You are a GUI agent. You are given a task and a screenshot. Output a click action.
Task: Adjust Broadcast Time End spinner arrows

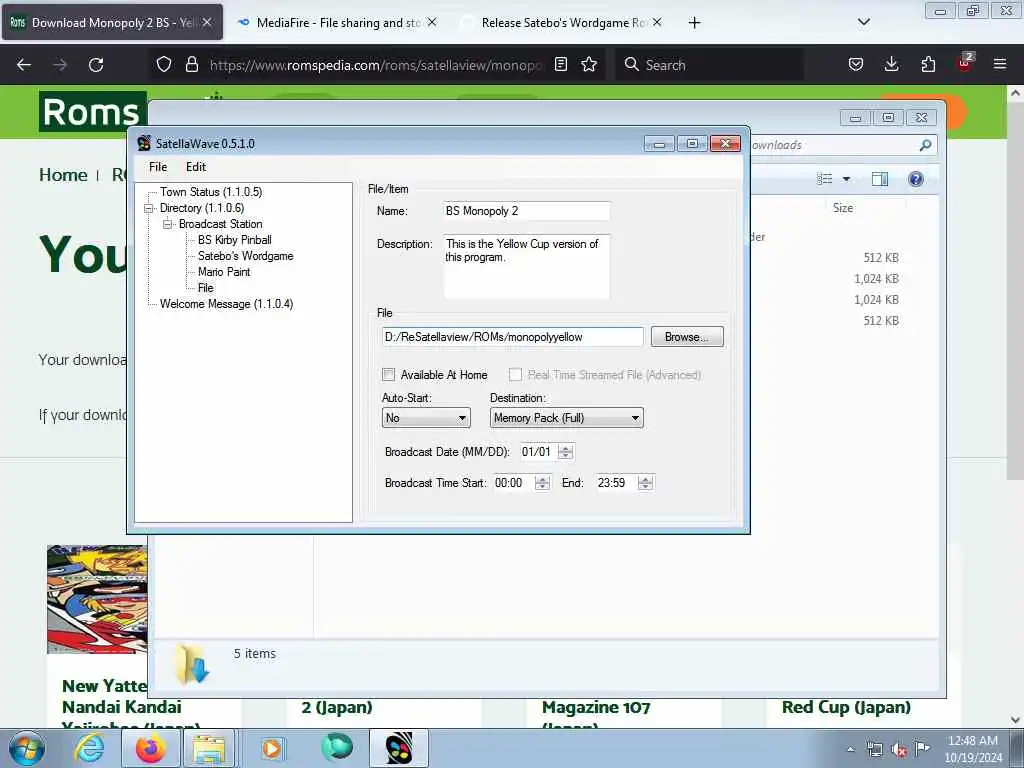(x=645, y=483)
